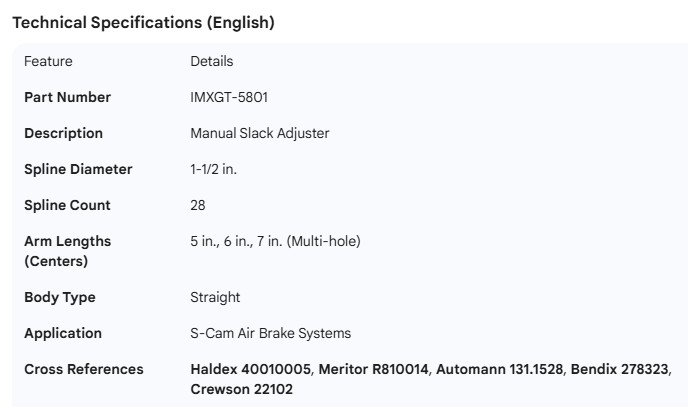Select the Cross References label
Screen dimensions: 688x410
(x=84, y=369)
